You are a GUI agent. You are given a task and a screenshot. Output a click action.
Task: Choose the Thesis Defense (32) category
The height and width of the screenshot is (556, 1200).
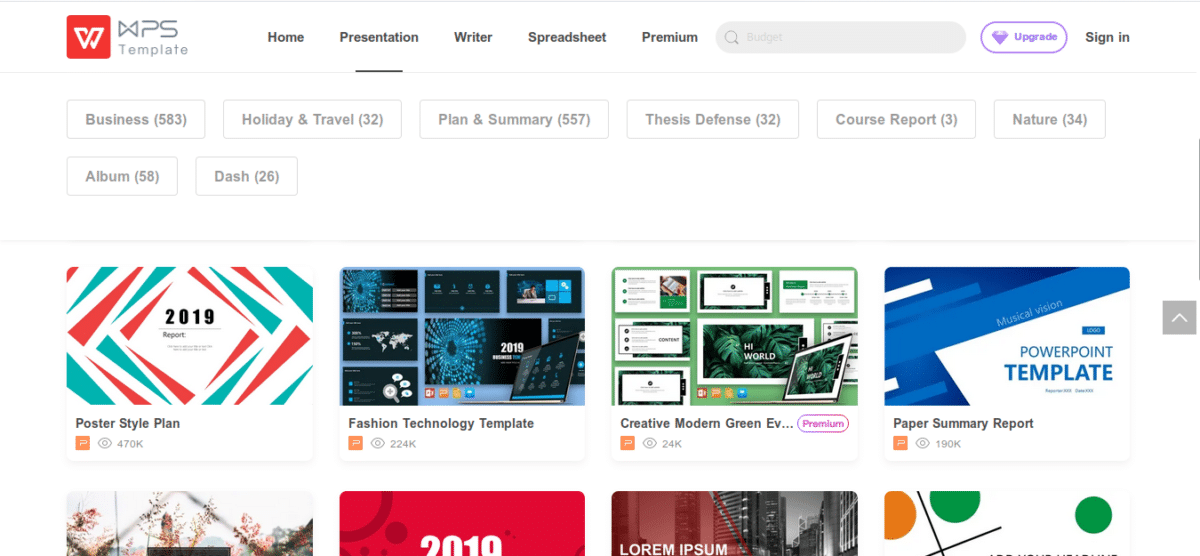coord(713,119)
